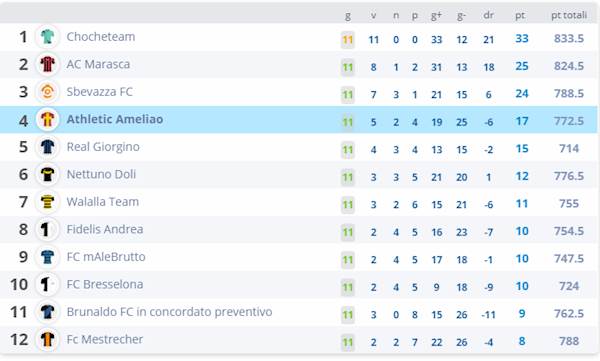600x361 pixels.
Task: Click Nettuno Doli's black-yellow jersey icon
Action: click(47, 175)
